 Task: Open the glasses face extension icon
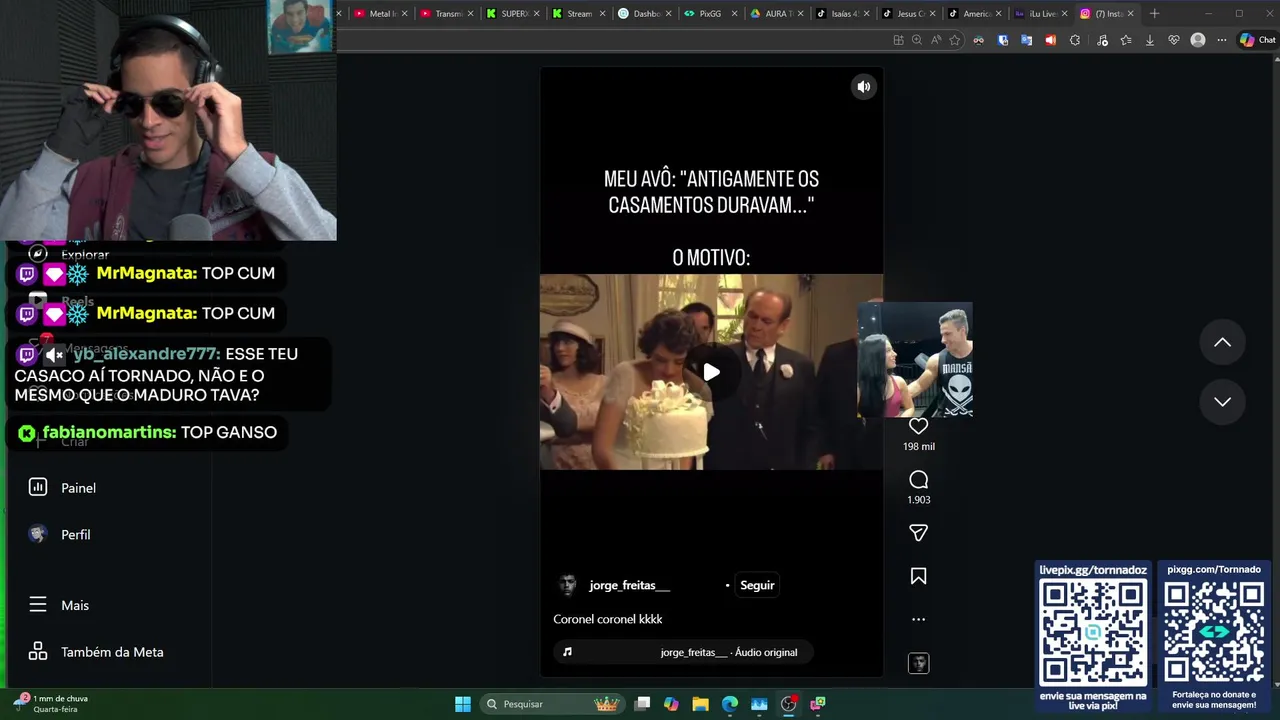click(978, 40)
